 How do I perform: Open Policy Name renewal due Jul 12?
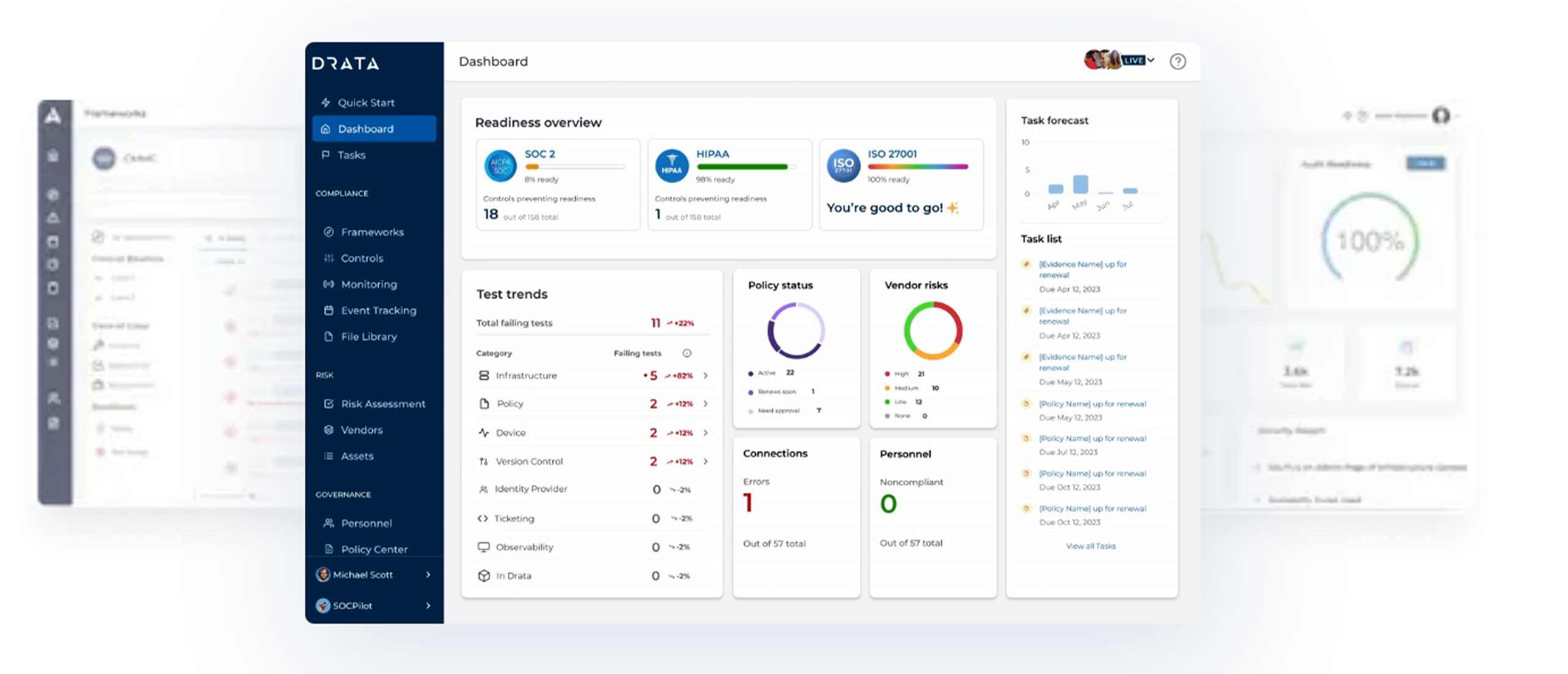tap(1092, 439)
